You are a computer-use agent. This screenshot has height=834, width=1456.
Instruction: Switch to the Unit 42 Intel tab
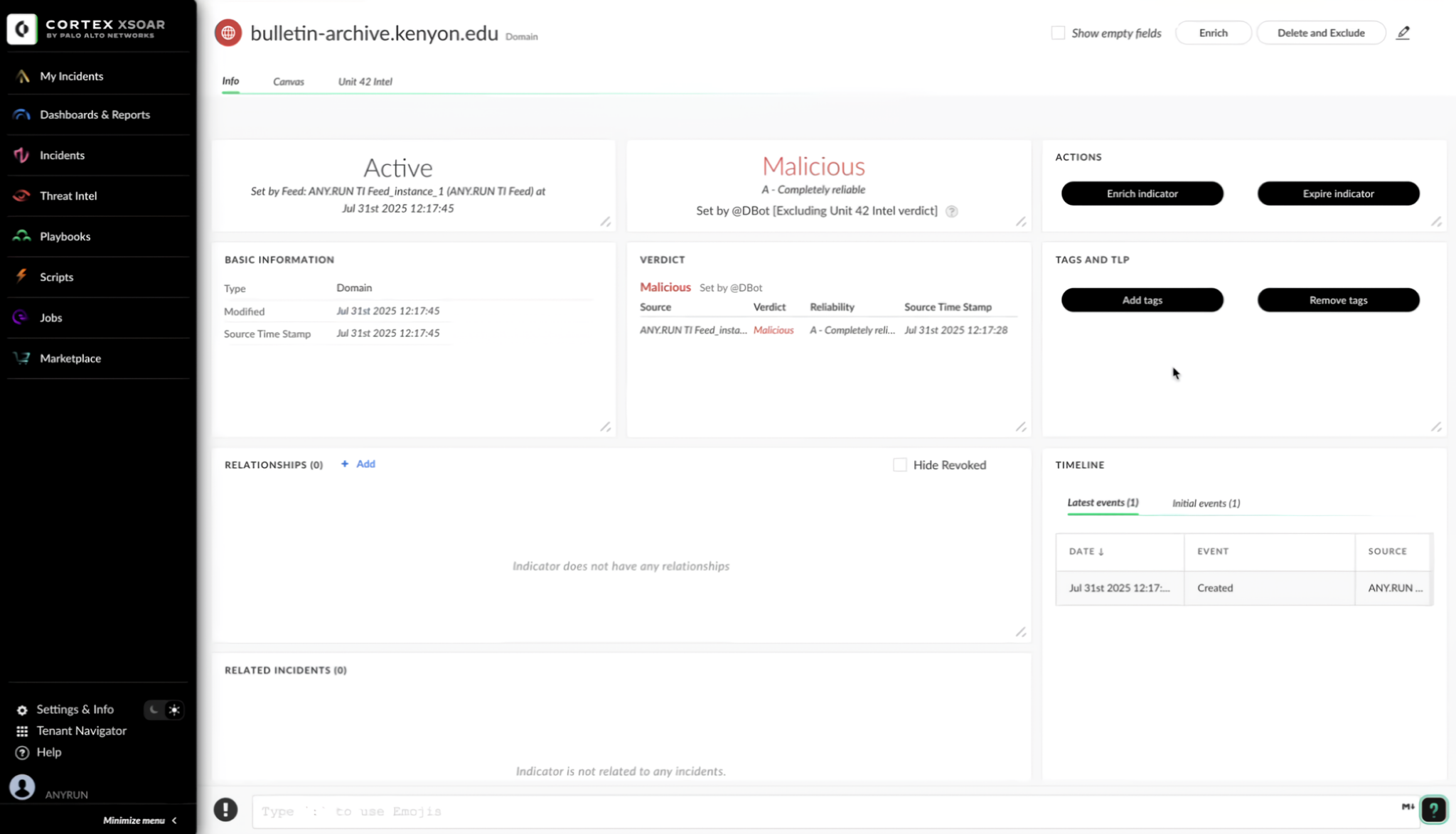365,82
